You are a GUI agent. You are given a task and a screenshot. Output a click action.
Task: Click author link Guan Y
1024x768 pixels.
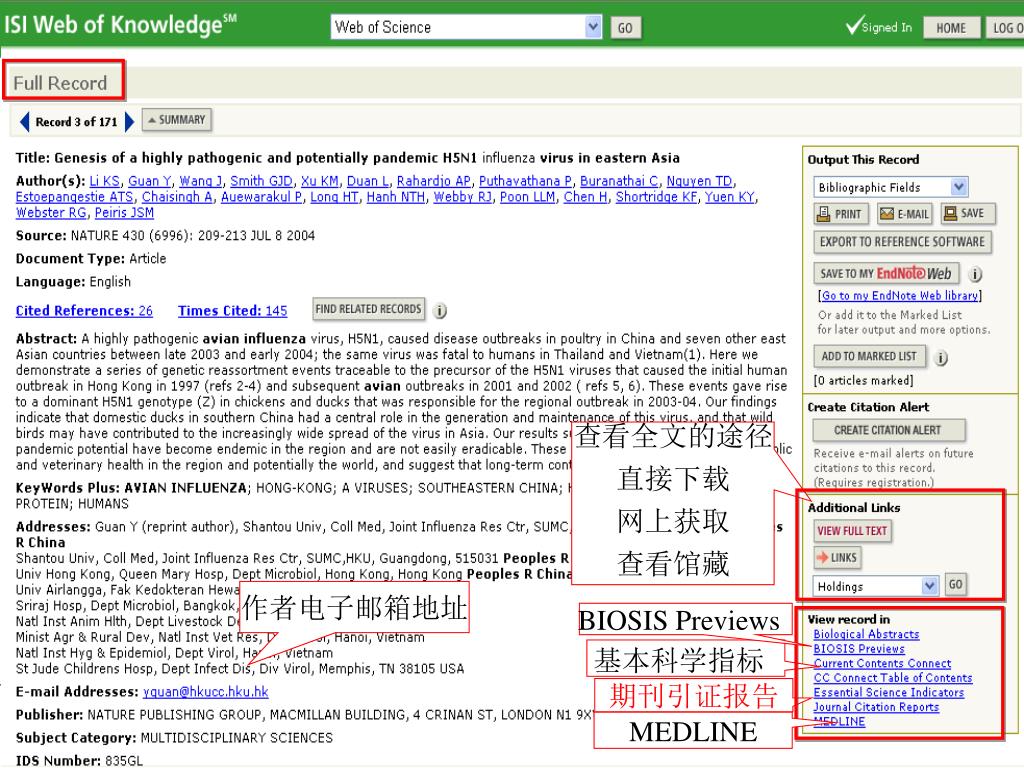click(150, 182)
